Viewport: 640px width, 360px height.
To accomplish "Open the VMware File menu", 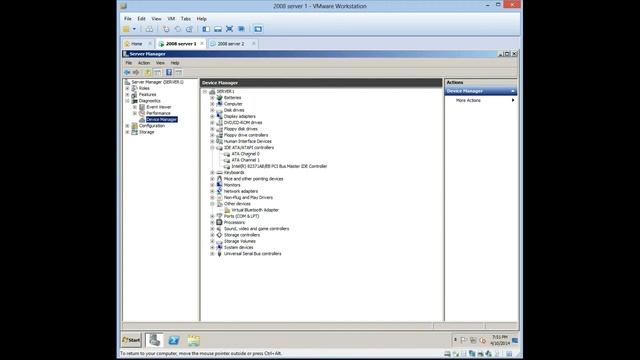I will 128,19.
